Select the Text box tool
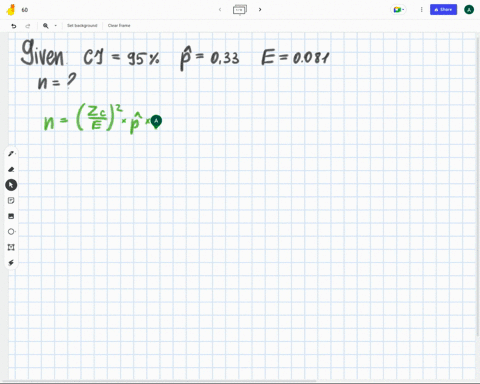This screenshot has height=384, width=480. (11, 247)
